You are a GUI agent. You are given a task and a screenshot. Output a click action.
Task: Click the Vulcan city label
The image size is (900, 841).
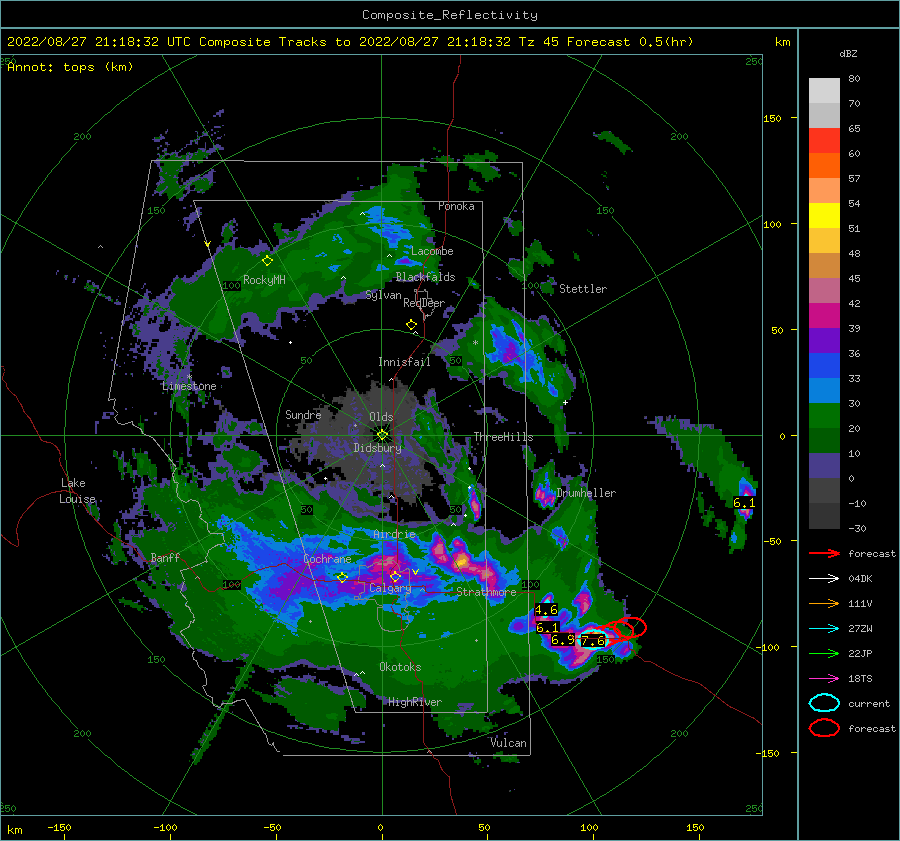[x=509, y=743]
